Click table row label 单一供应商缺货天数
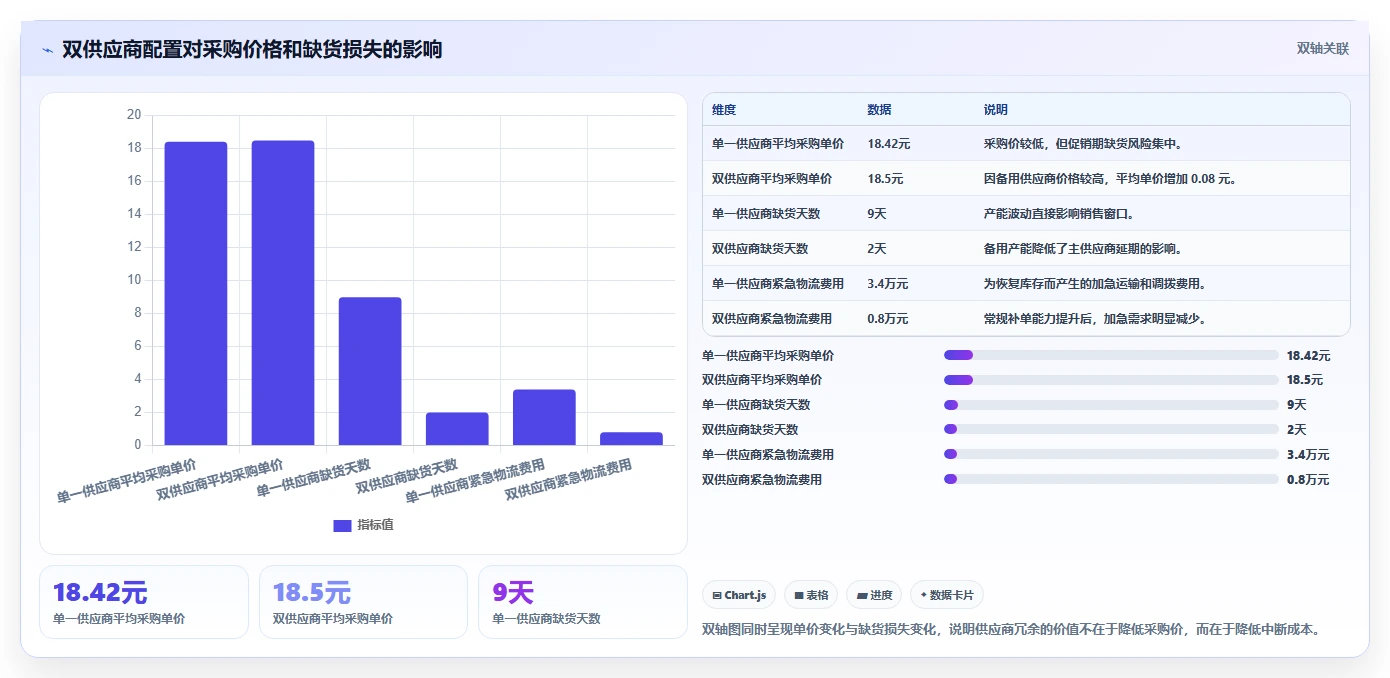 coord(766,214)
